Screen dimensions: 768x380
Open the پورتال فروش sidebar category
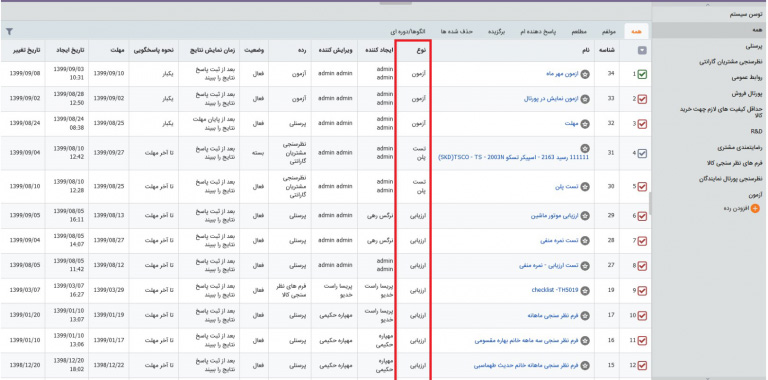coord(748,93)
